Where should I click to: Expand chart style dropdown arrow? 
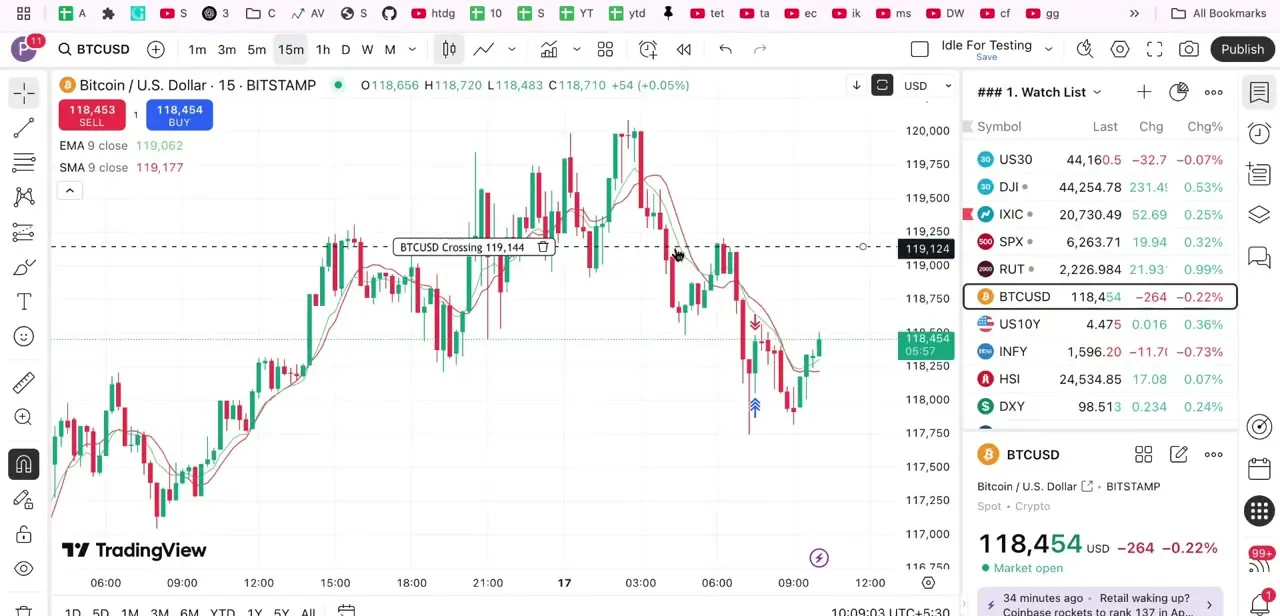(x=512, y=49)
